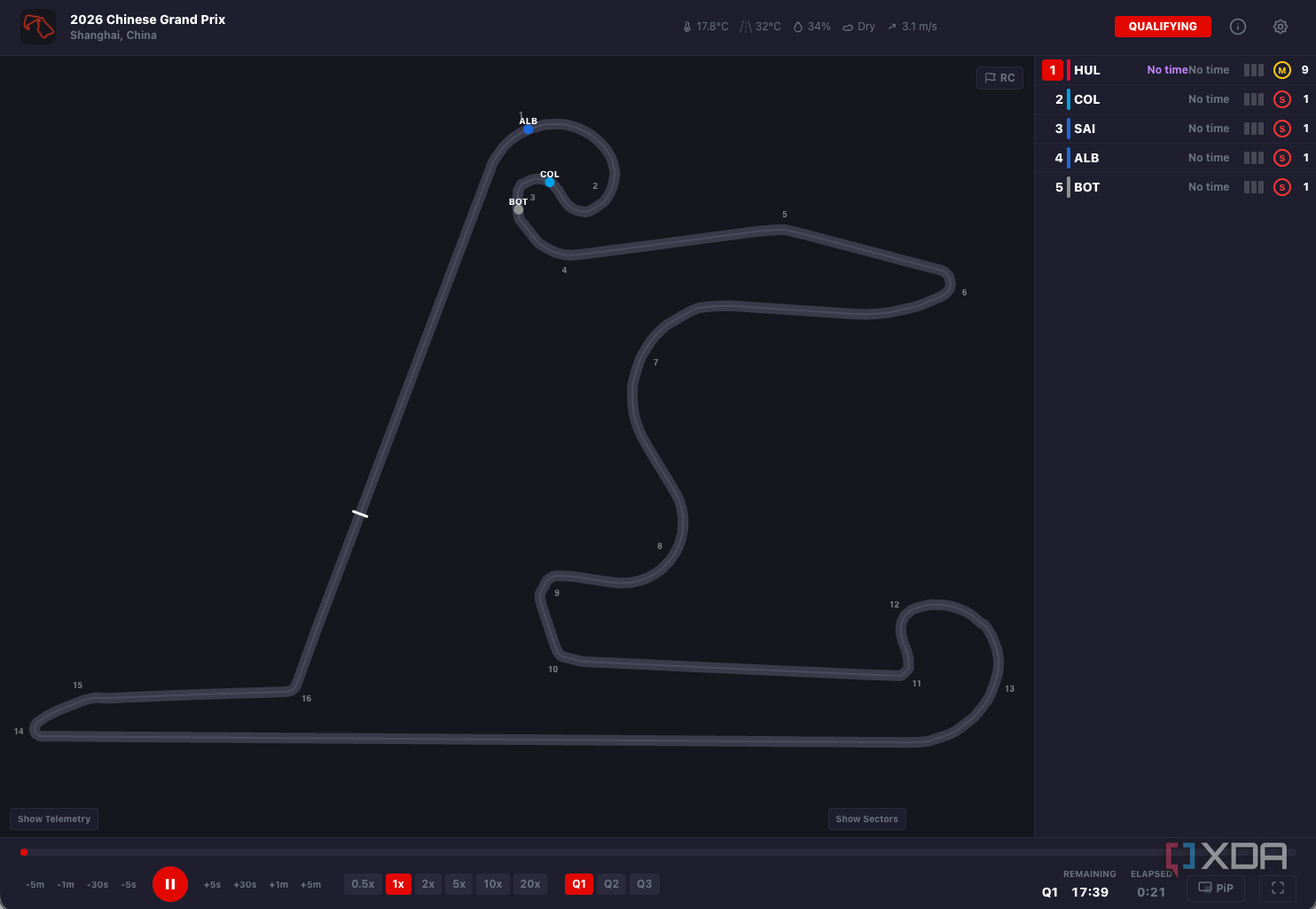Select the SAI driver row
1316x909 pixels.
click(x=1176, y=129)
